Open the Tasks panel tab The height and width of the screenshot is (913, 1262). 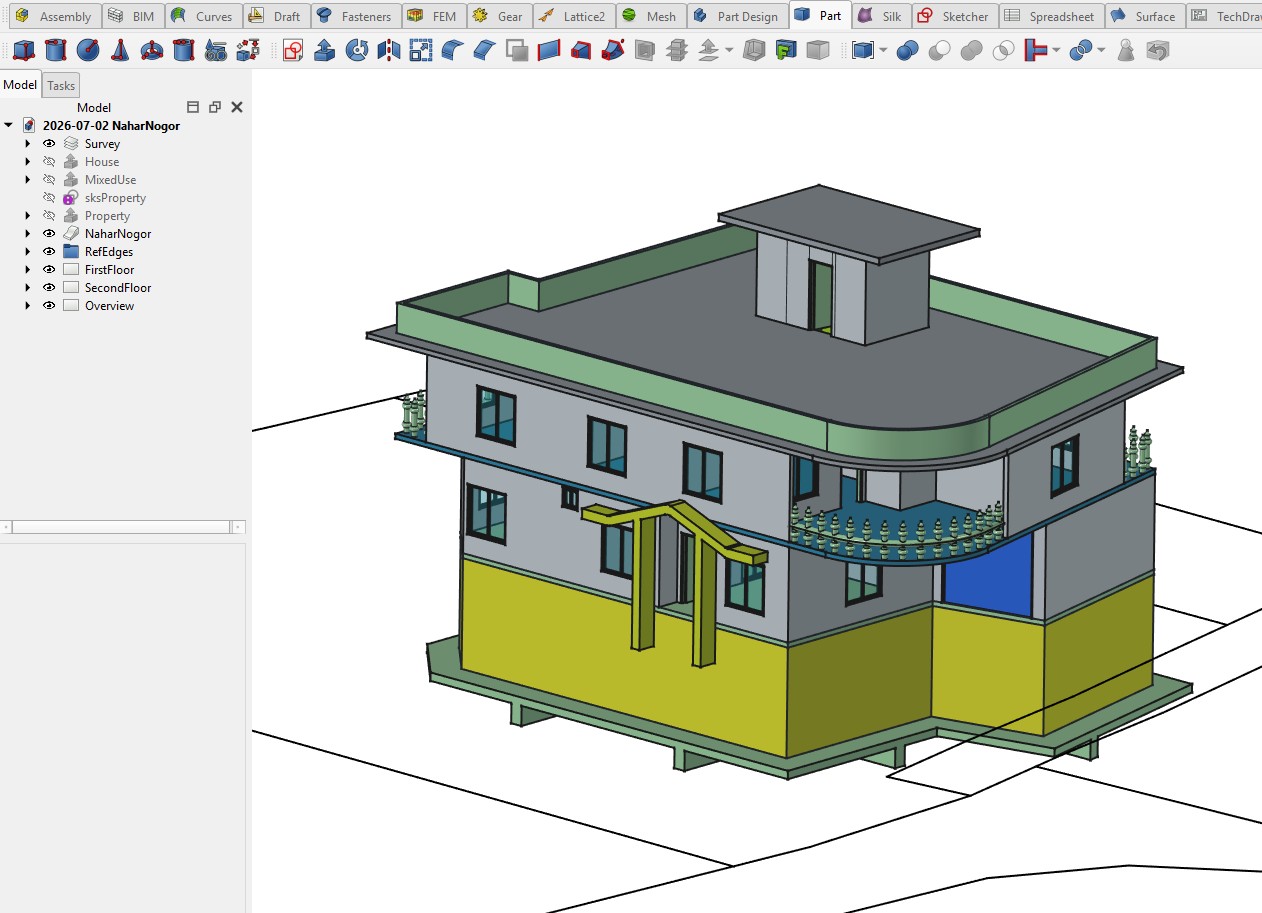(61, 86)
